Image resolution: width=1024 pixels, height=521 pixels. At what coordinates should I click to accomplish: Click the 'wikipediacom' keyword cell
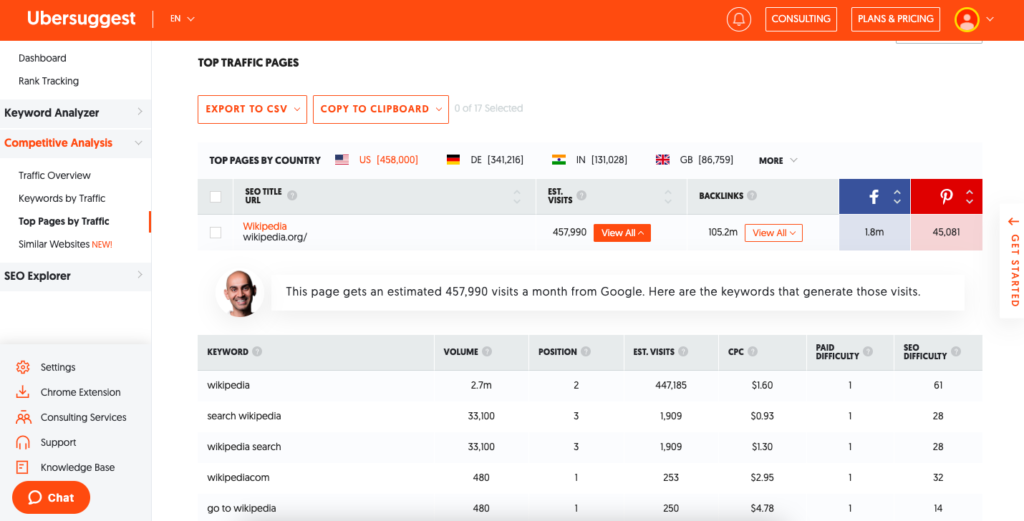click(x=238, y=477)
